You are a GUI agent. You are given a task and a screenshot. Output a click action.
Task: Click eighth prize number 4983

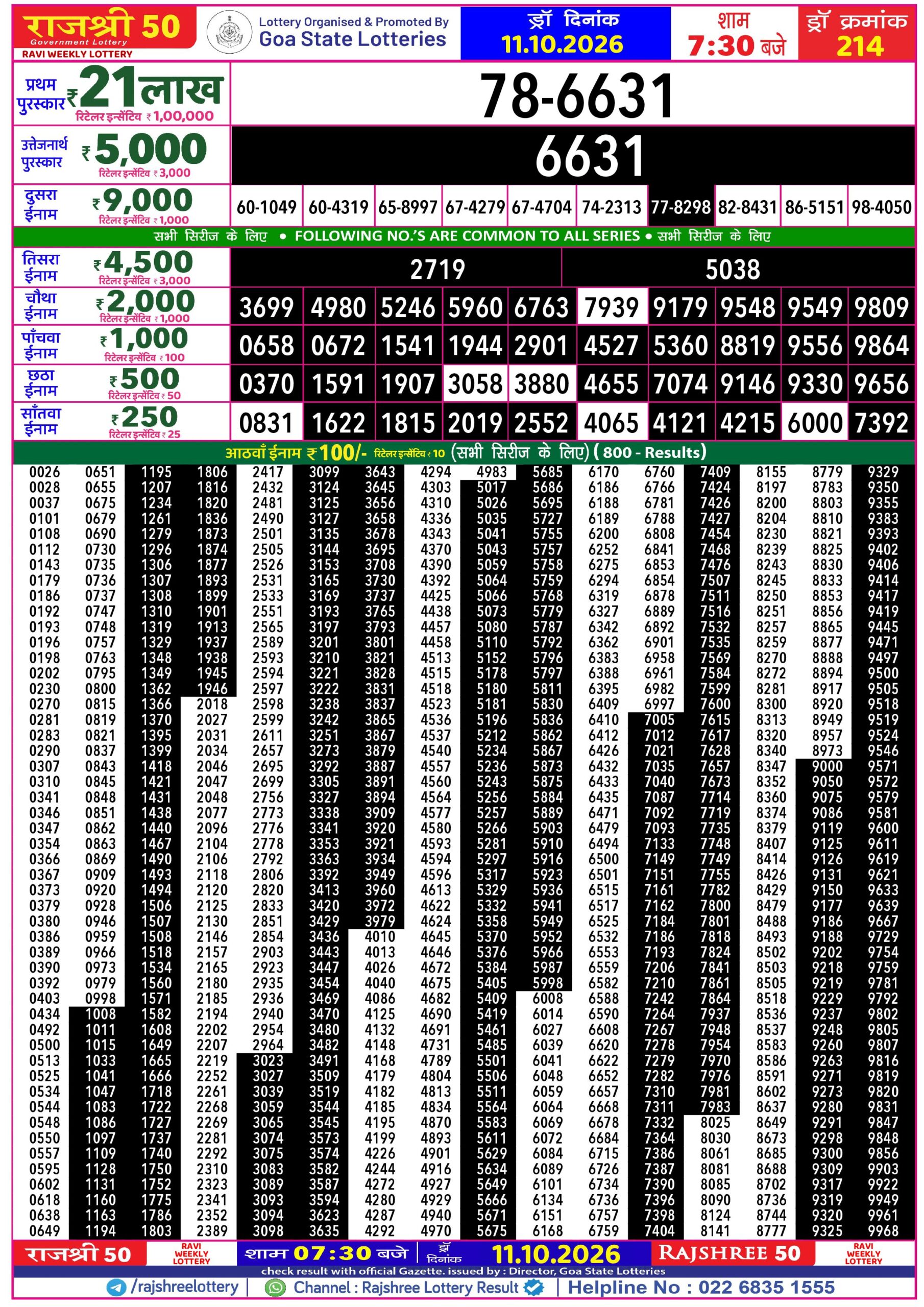492,472
